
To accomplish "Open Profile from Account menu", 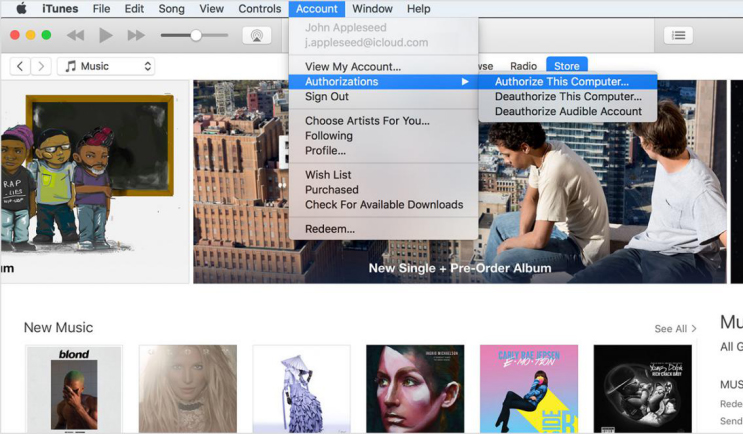I will 383,151.
